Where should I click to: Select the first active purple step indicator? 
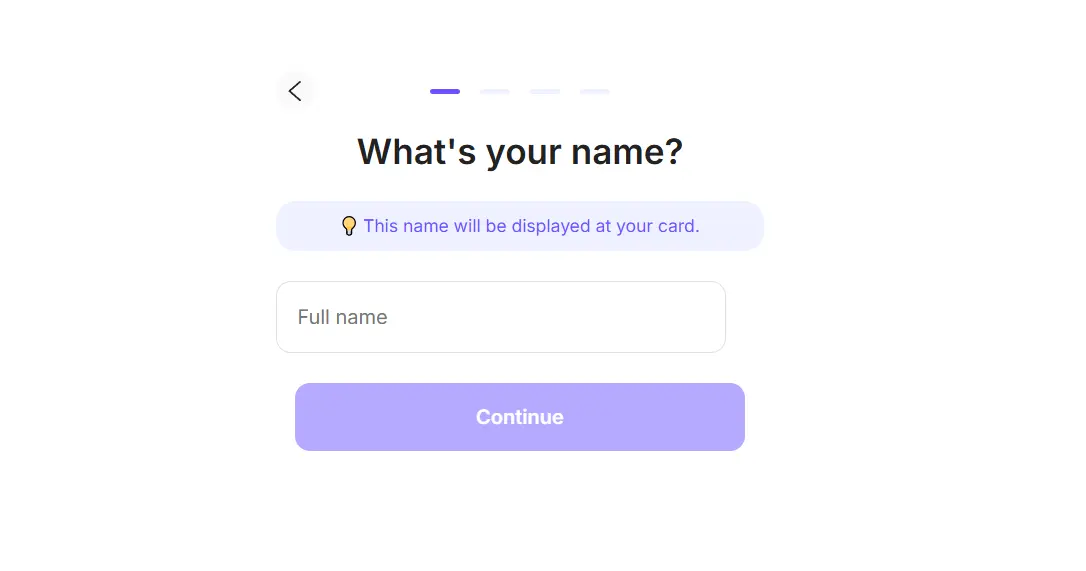pos(445,91)
